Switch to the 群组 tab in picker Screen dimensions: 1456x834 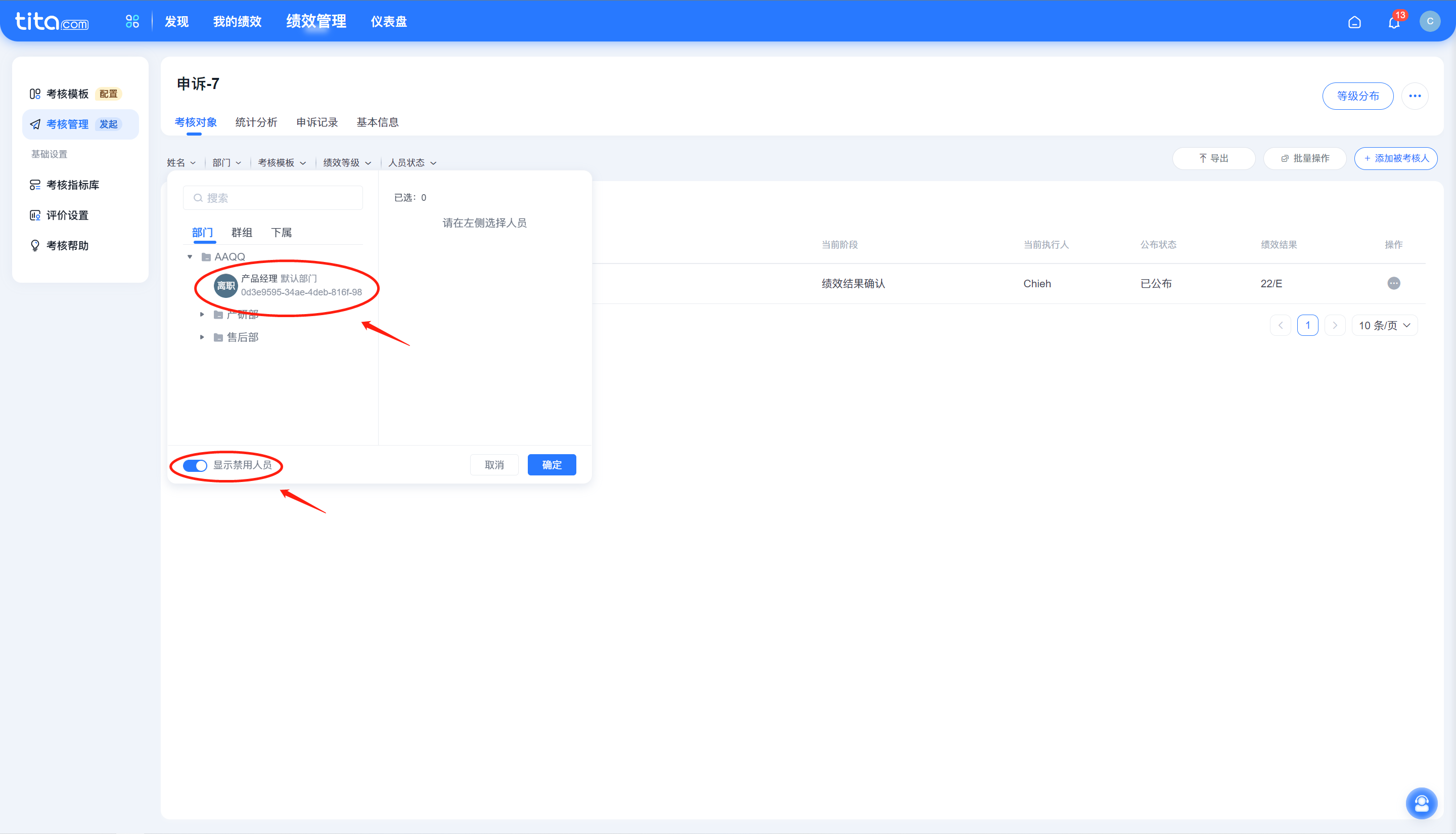[x=242, y=233]
